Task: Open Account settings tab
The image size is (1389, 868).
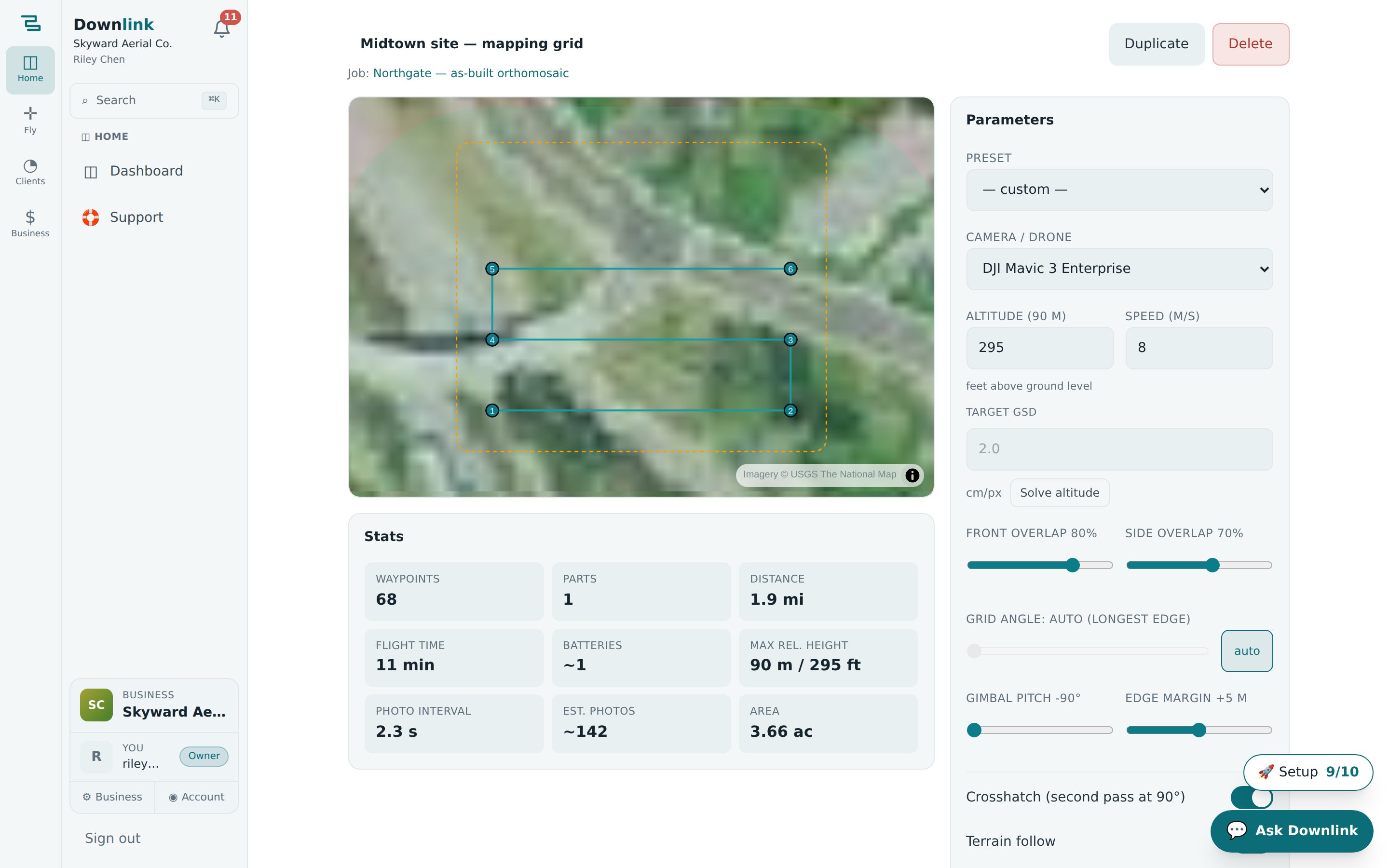Action: 197,797
